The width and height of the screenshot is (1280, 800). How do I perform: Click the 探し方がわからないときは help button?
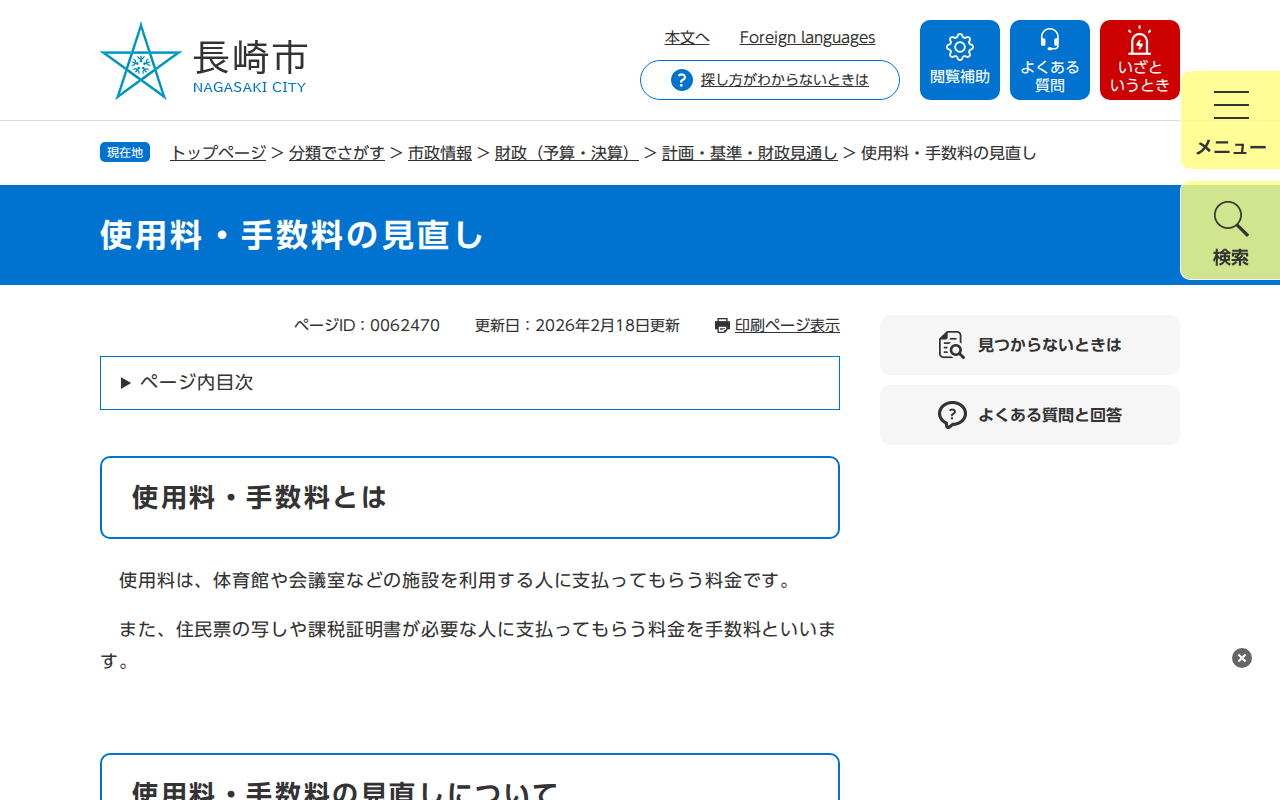(770, 80)
